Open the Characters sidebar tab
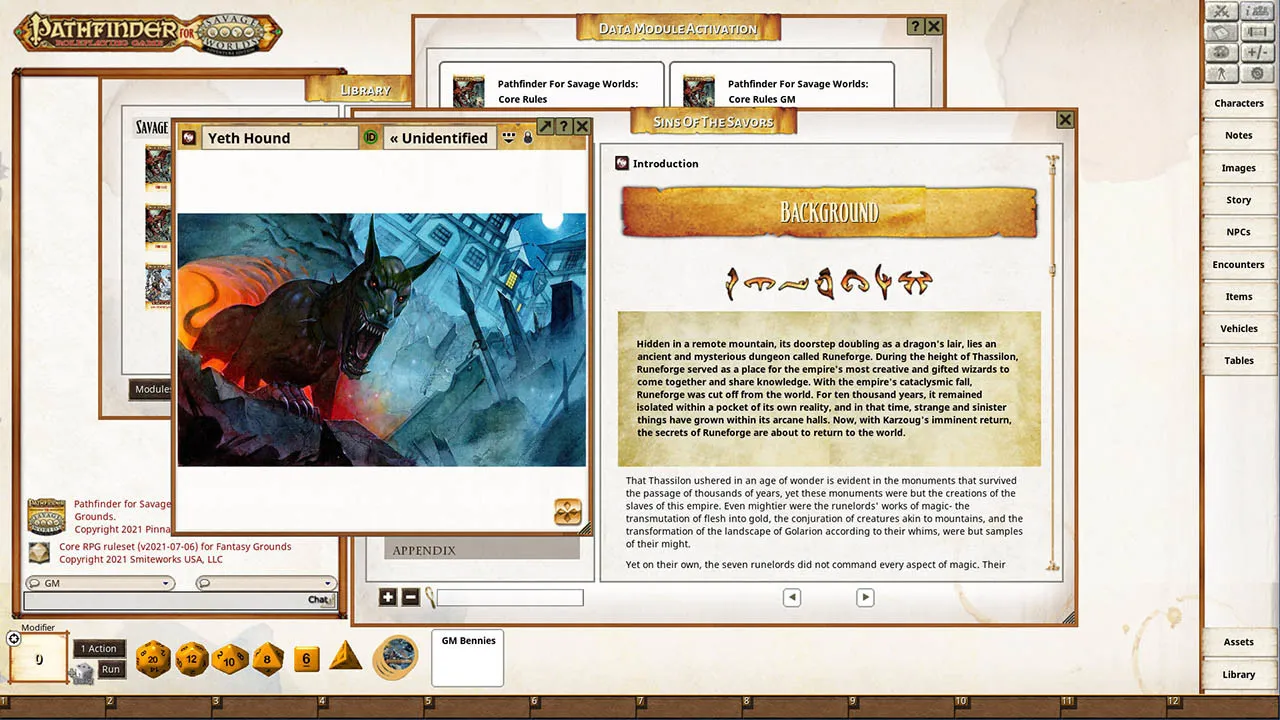 tap(1239, 103)
